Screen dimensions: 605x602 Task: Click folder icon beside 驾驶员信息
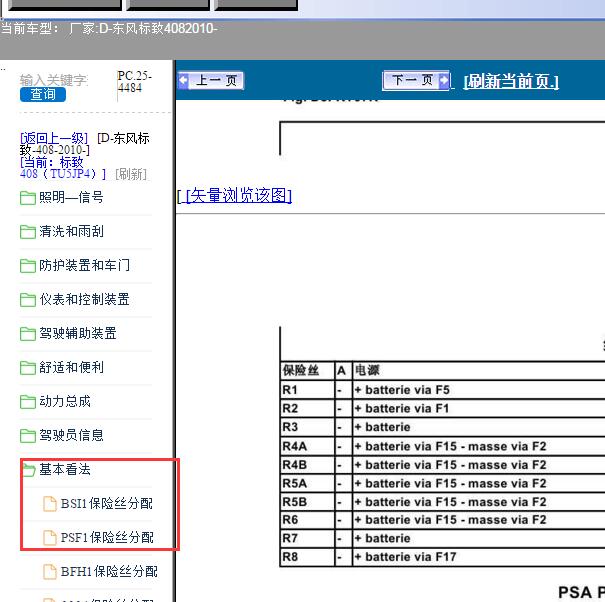click(x=27, y=436)
